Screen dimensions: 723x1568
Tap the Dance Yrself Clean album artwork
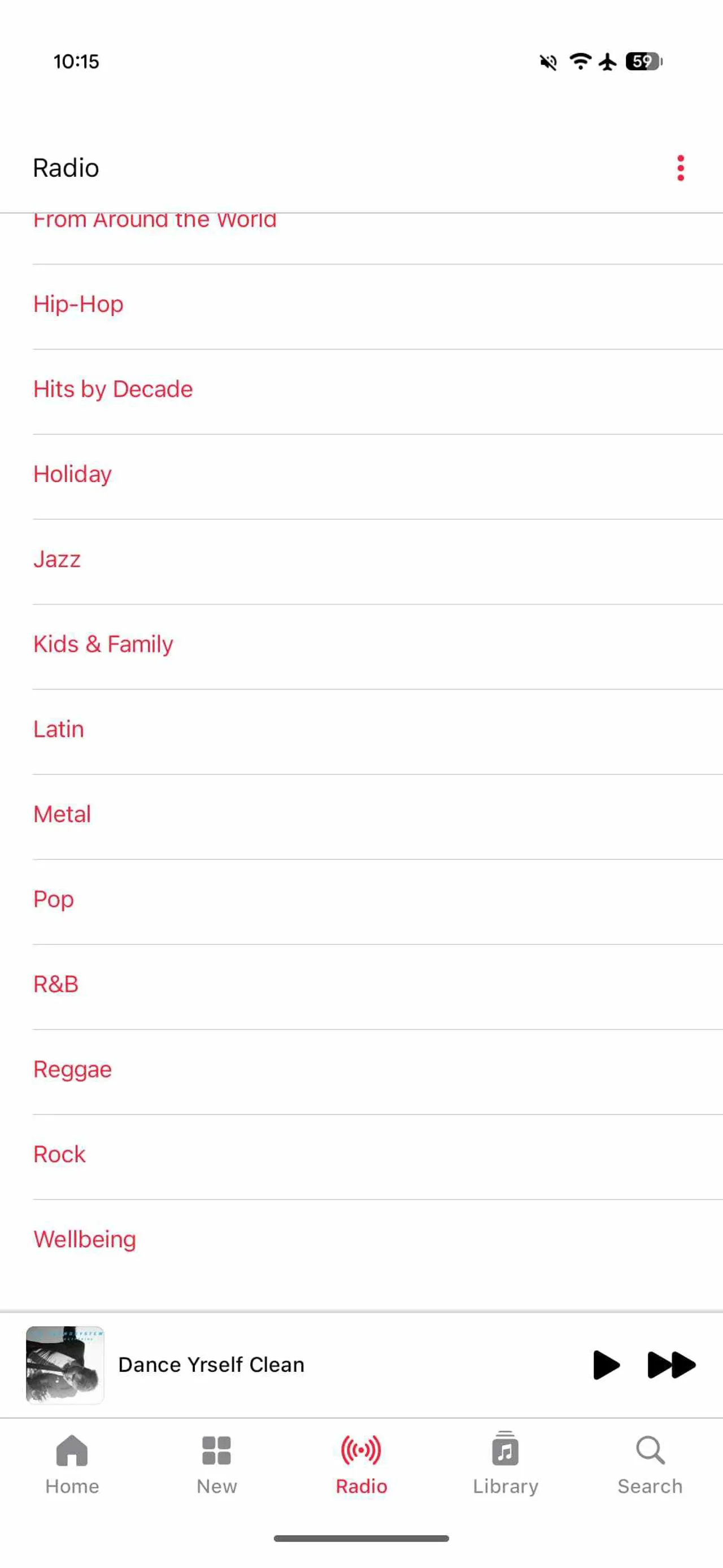(x=65, y=1365)
